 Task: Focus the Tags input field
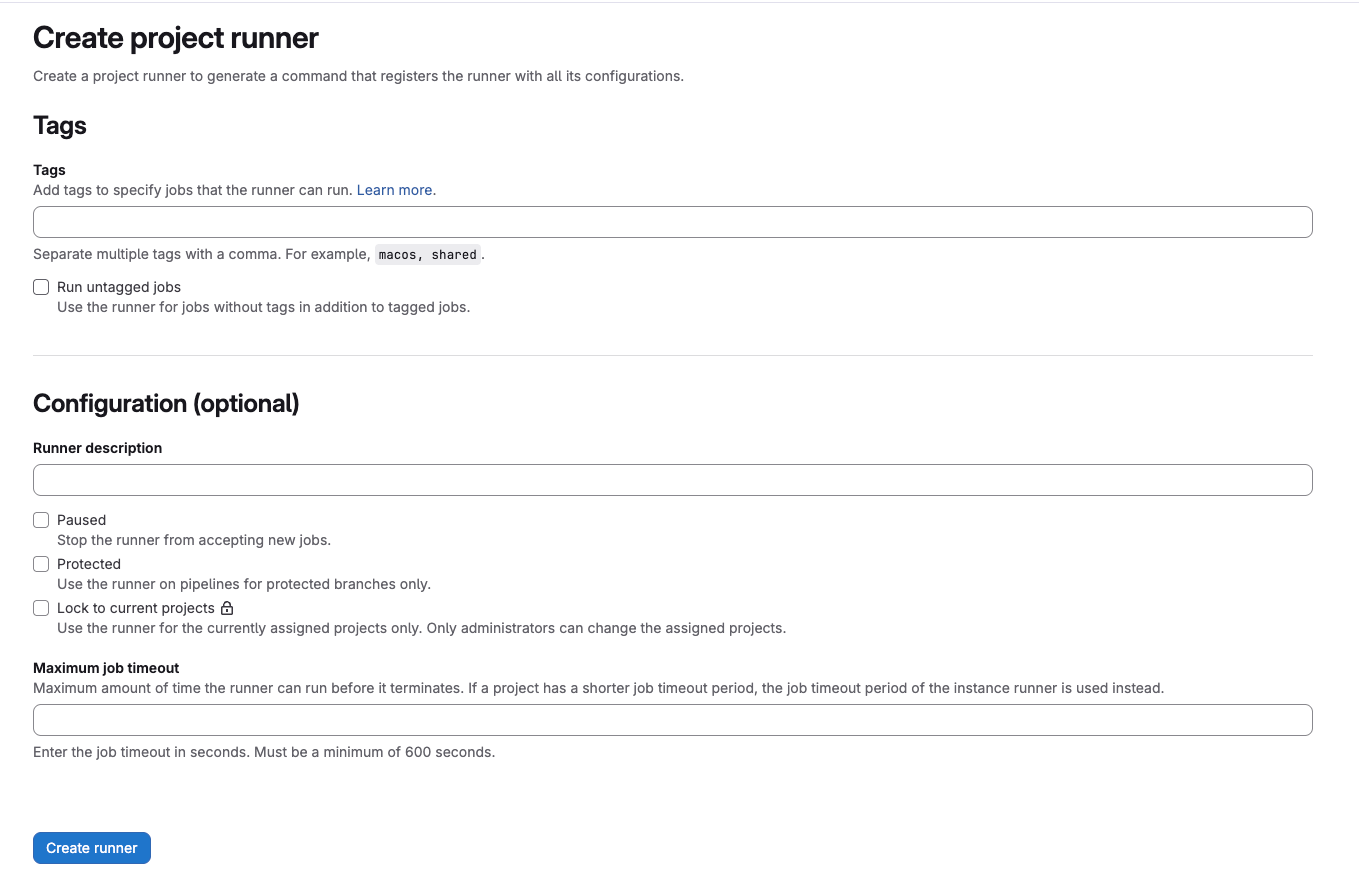pyautogui.click(x=673, y=222)
